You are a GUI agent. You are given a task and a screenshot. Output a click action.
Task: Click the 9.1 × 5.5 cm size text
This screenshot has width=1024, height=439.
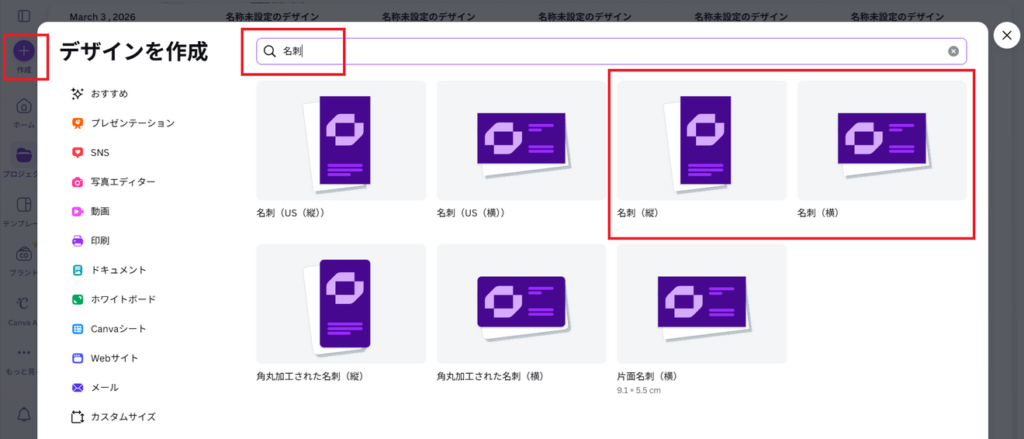639,390
